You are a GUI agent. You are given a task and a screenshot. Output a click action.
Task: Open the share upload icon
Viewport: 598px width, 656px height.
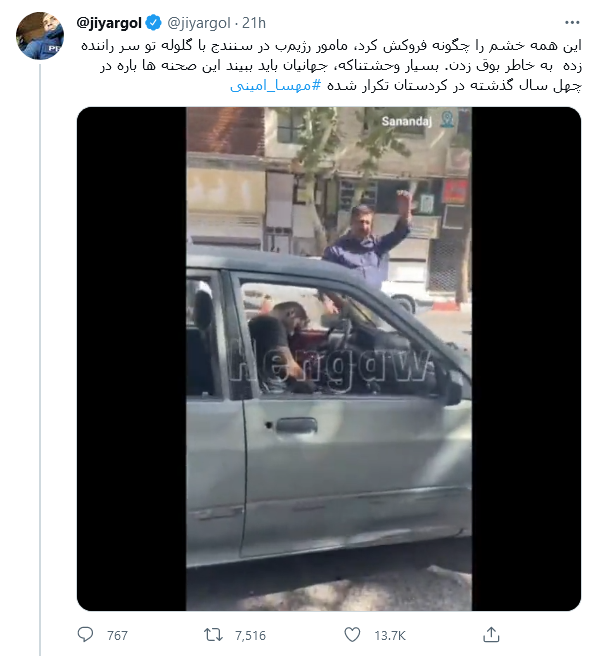(x=491, y=635)
